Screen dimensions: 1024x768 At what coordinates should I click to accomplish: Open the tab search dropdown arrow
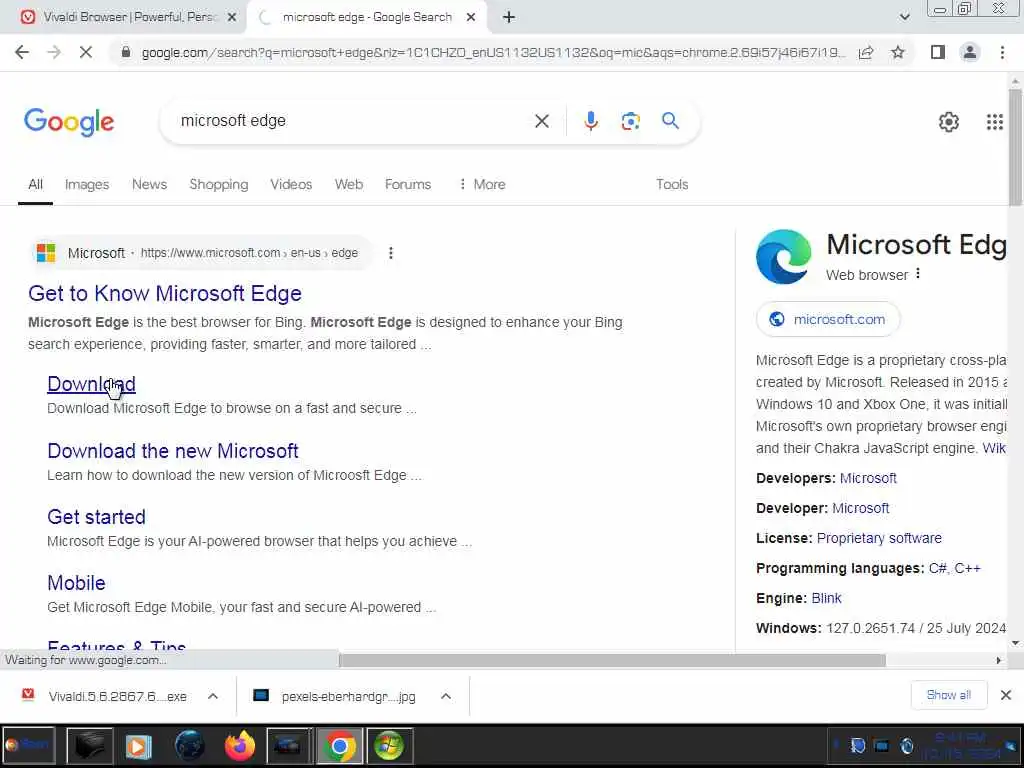[x=904, y=17]
